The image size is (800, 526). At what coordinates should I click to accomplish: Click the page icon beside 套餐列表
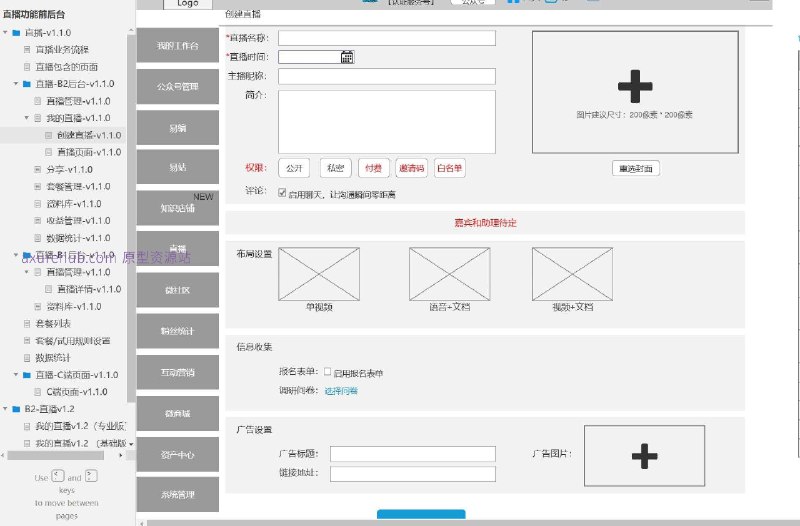27,323
